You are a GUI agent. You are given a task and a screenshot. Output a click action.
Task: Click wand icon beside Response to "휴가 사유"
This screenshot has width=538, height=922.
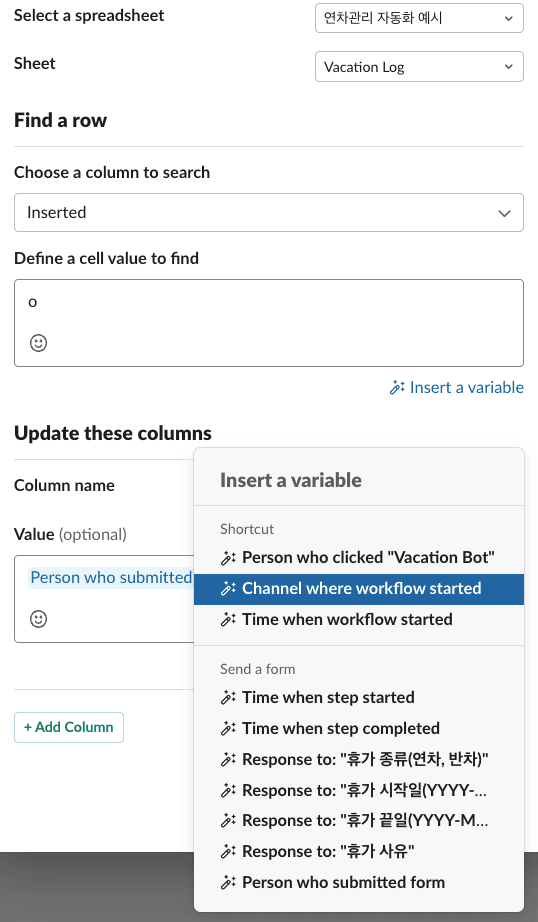click(228, 851)
